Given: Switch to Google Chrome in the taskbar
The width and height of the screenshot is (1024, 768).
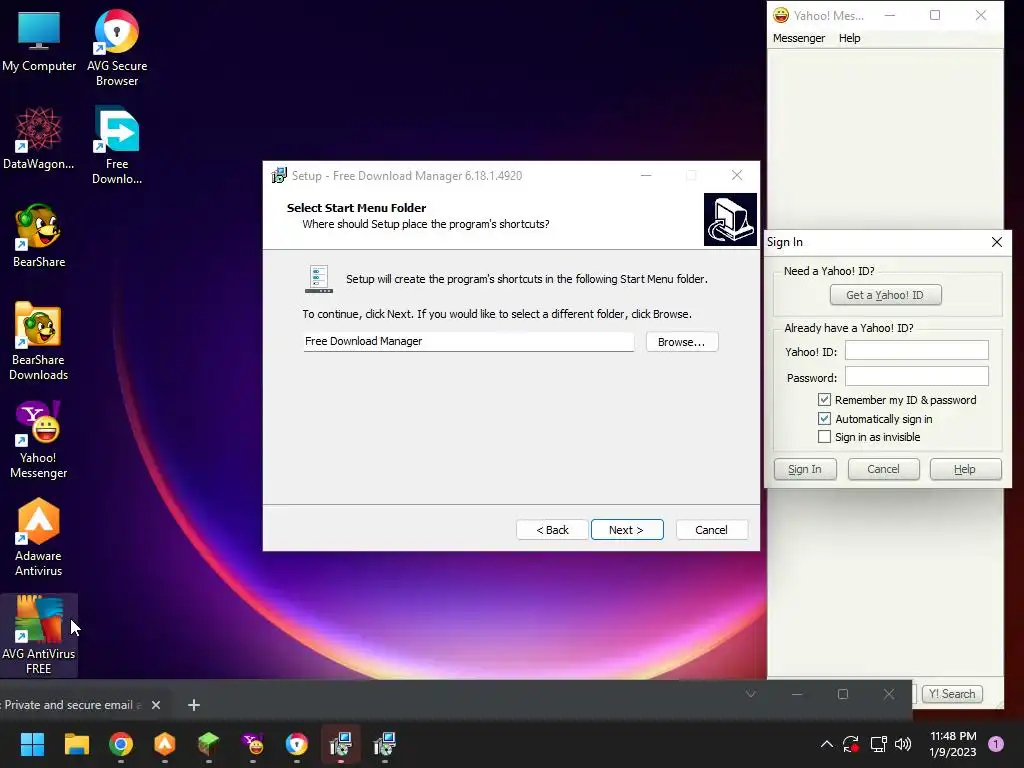Looking at the screenshot, I should [x=121, y=744].
